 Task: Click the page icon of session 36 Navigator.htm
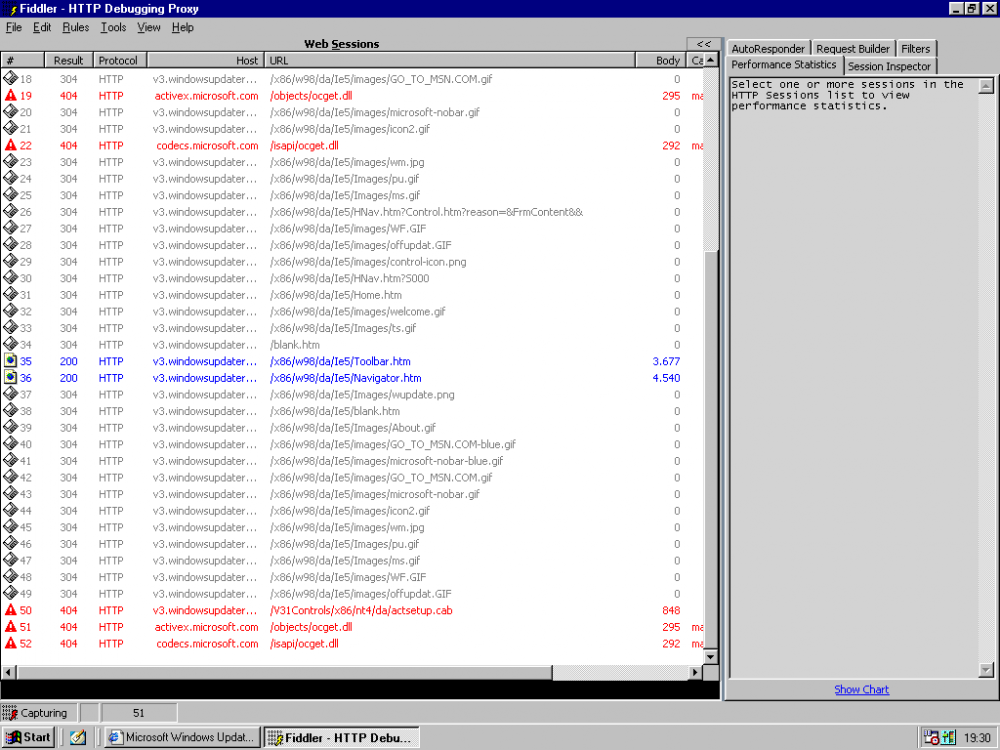(11, 378)
